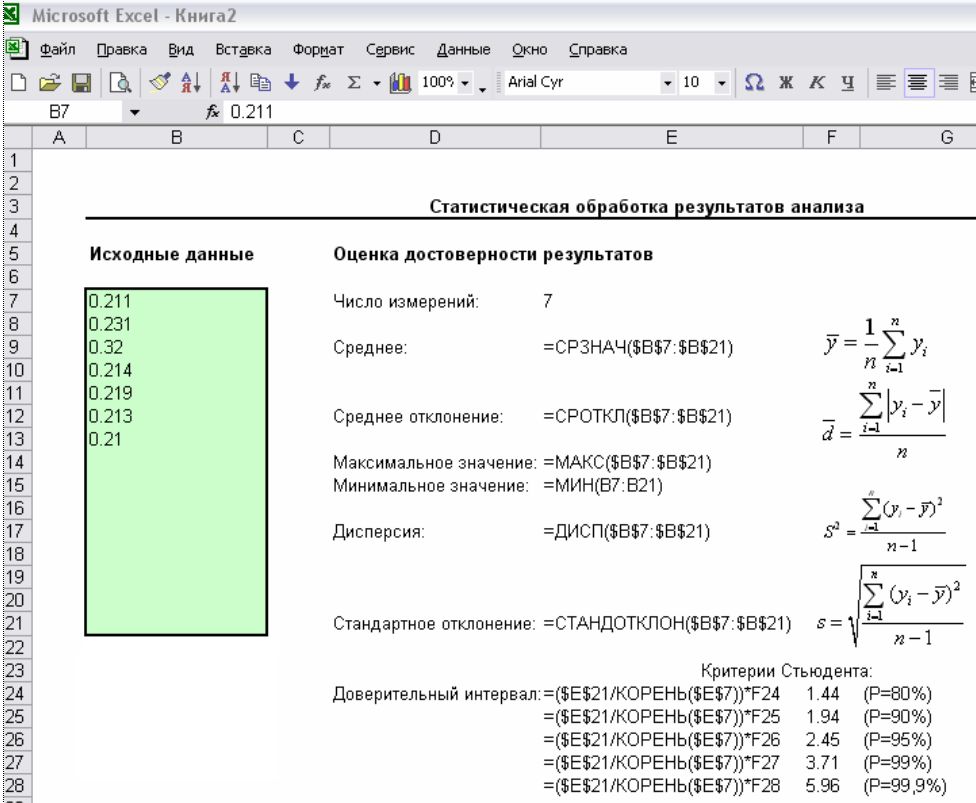Screen dimensions: 976x803
Task: Click formula bar containing 0.211
Action: (x=598, y=112)
